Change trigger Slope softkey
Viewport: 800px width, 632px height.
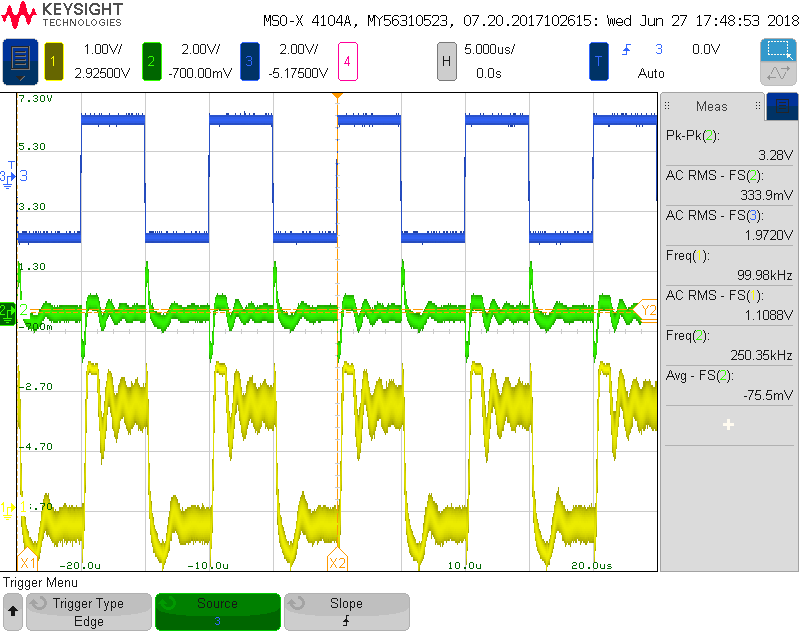pos(346,612)
